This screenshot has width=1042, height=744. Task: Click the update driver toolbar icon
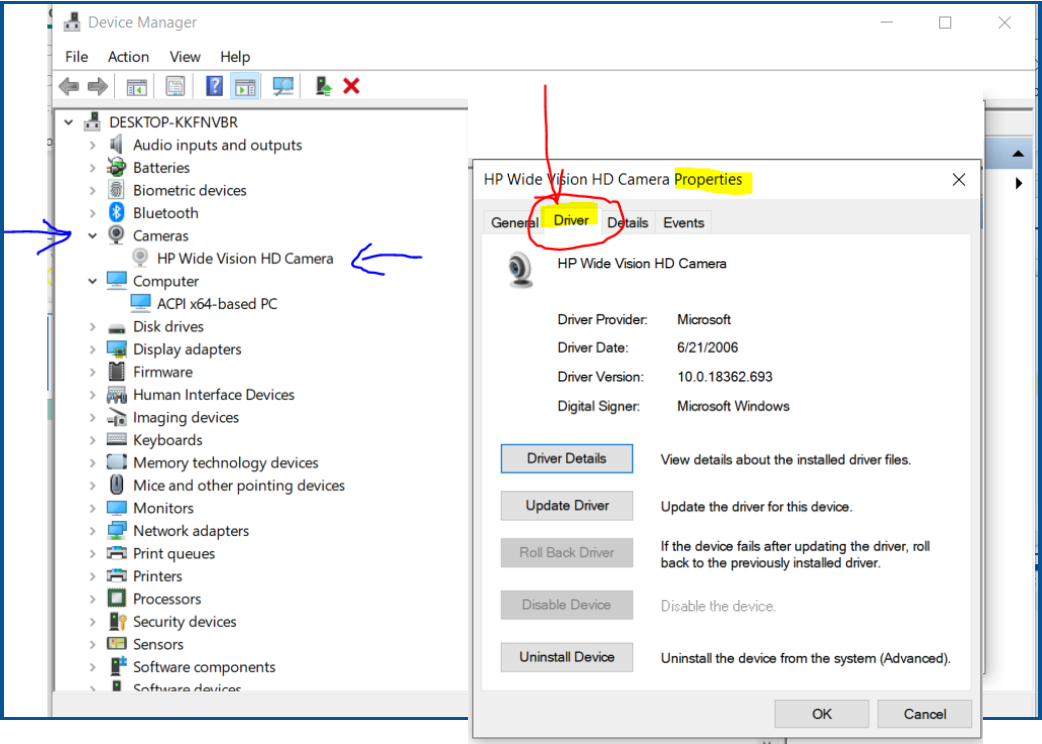point(323,86)
